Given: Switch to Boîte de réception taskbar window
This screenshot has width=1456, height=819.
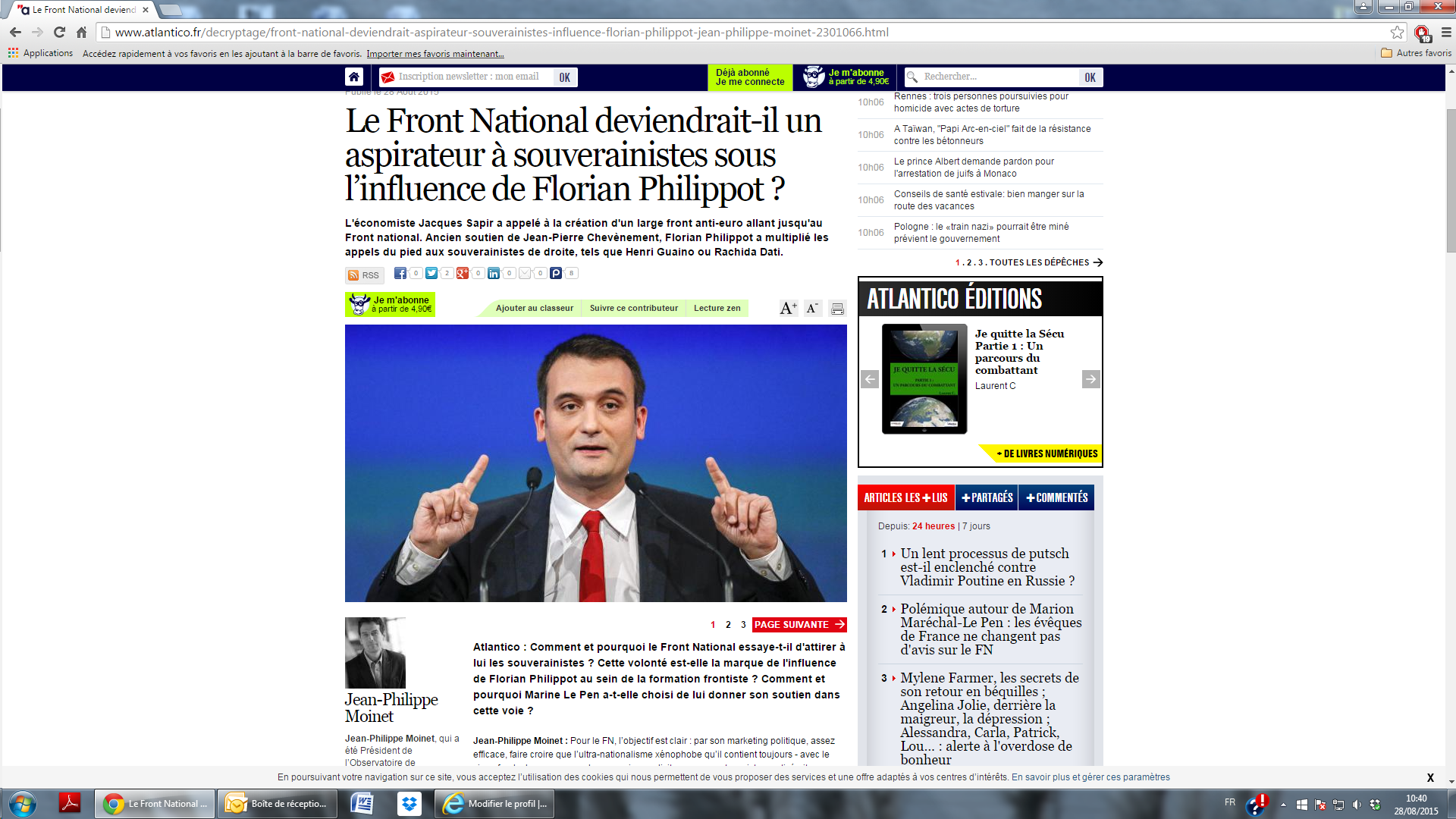Looking at the screenshot, I should pos(276,803).
